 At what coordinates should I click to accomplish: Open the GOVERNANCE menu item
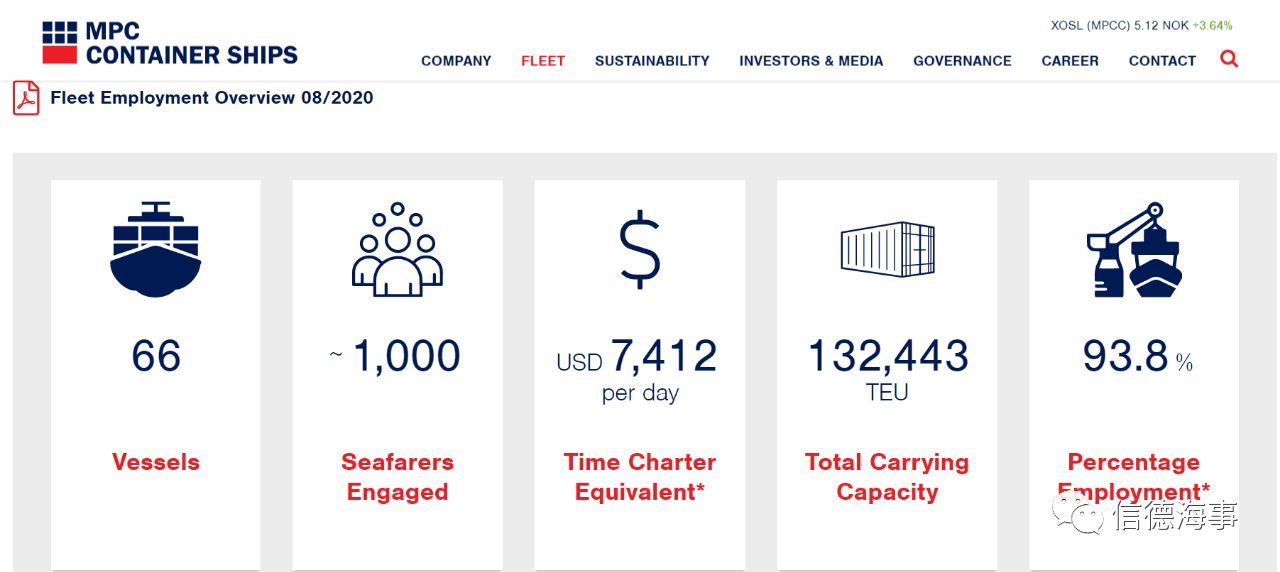(x=962, y=61)
